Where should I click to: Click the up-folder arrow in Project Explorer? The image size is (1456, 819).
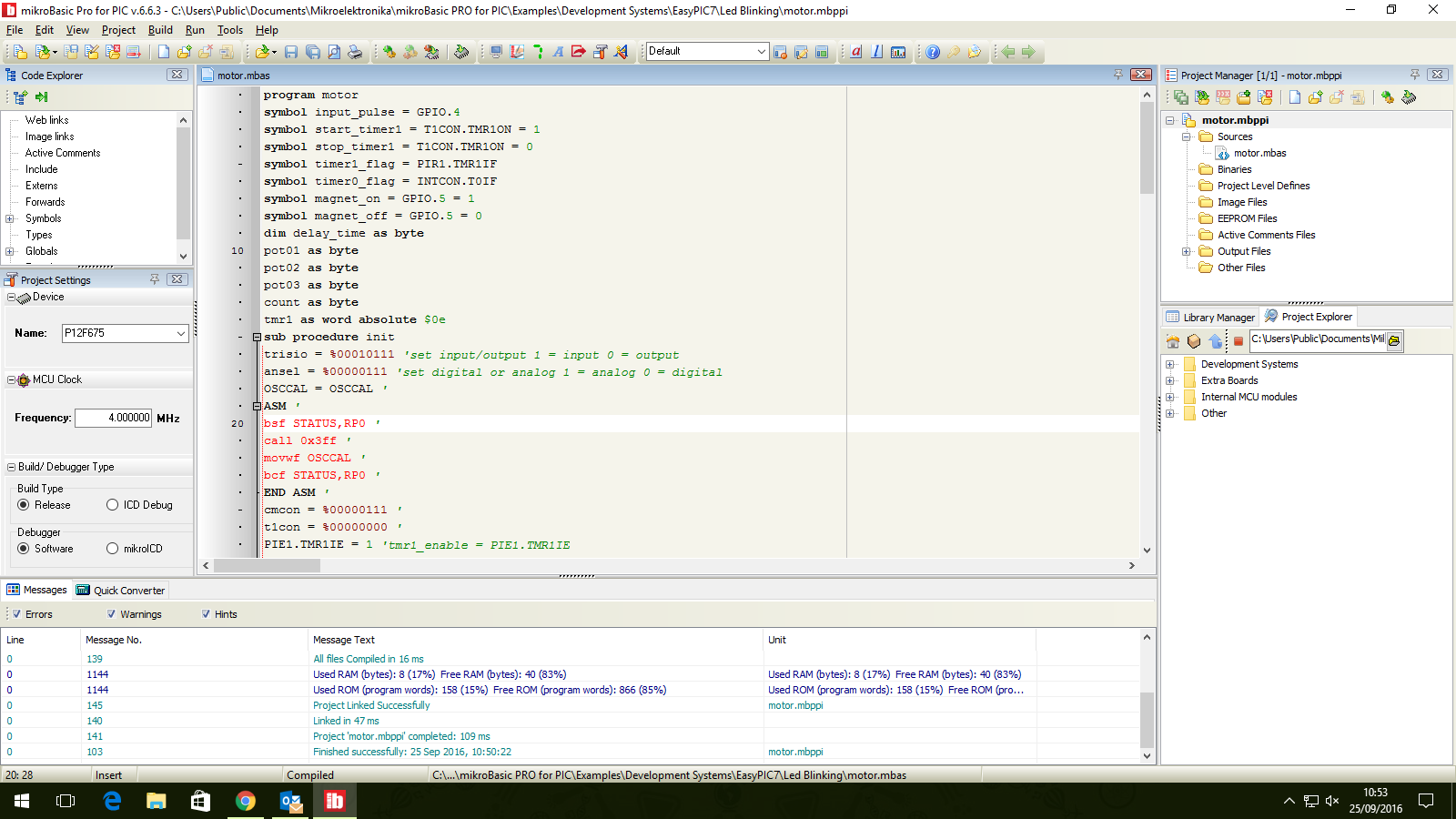pos(1216,341)
